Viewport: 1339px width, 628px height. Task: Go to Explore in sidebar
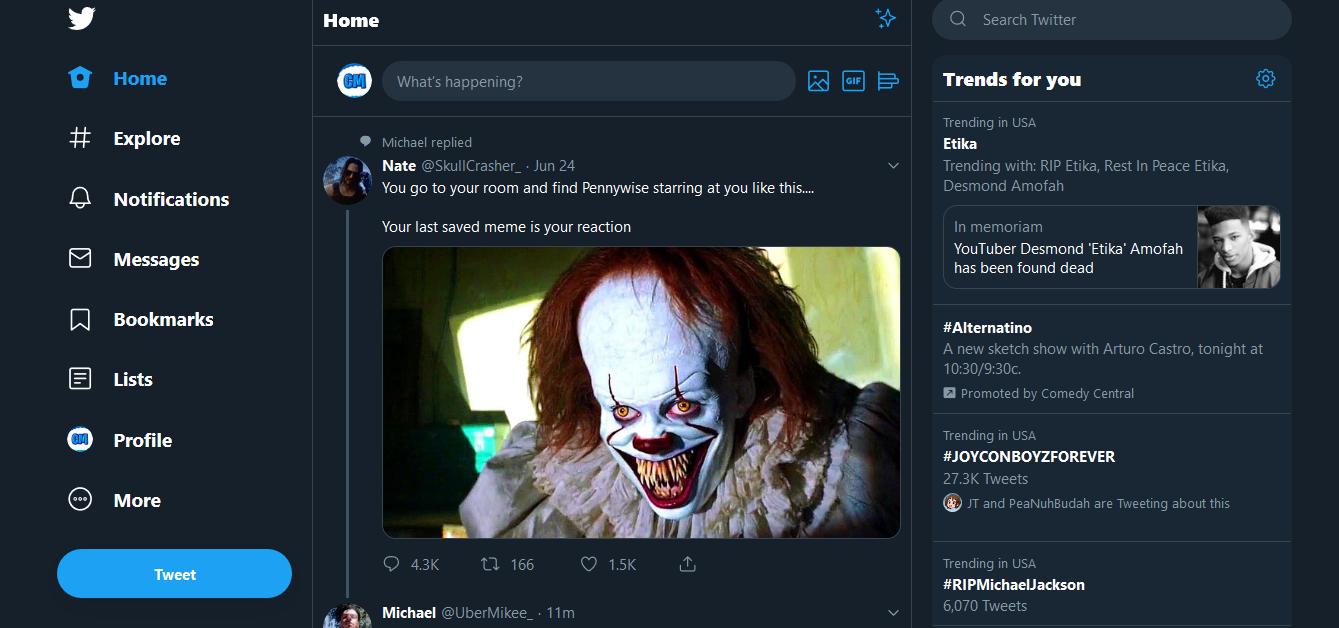click(x=147, y=139)
